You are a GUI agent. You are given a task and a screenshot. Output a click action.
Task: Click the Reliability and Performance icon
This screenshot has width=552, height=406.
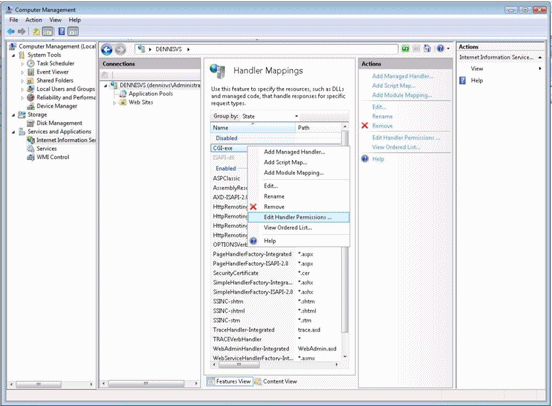[31, 98]
